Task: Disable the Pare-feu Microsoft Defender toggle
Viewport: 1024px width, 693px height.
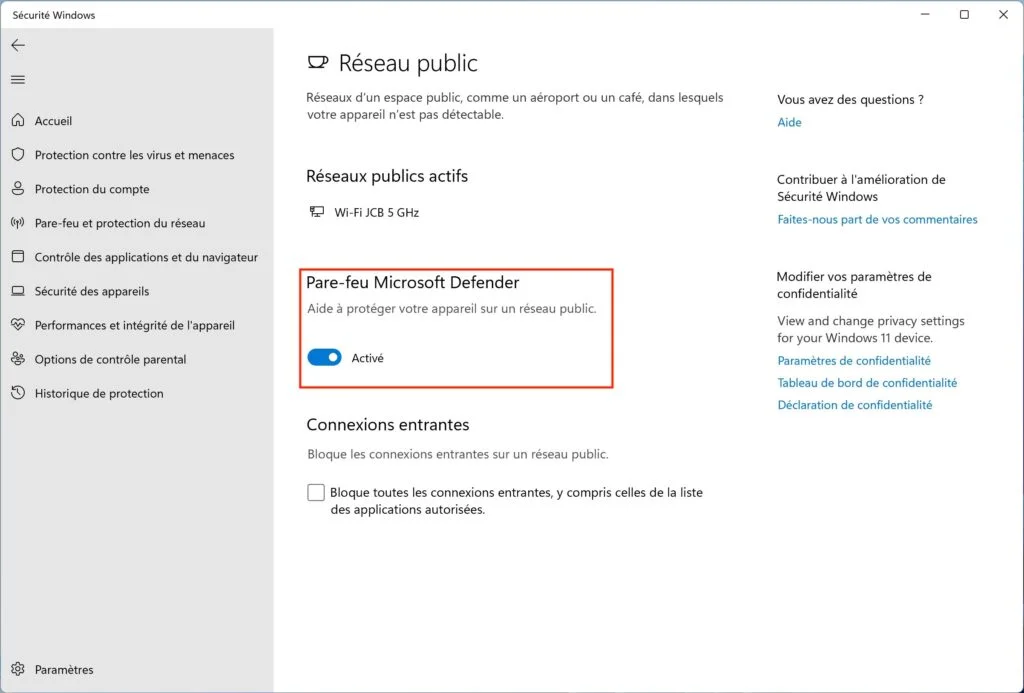Action: (x=324, y=357)
